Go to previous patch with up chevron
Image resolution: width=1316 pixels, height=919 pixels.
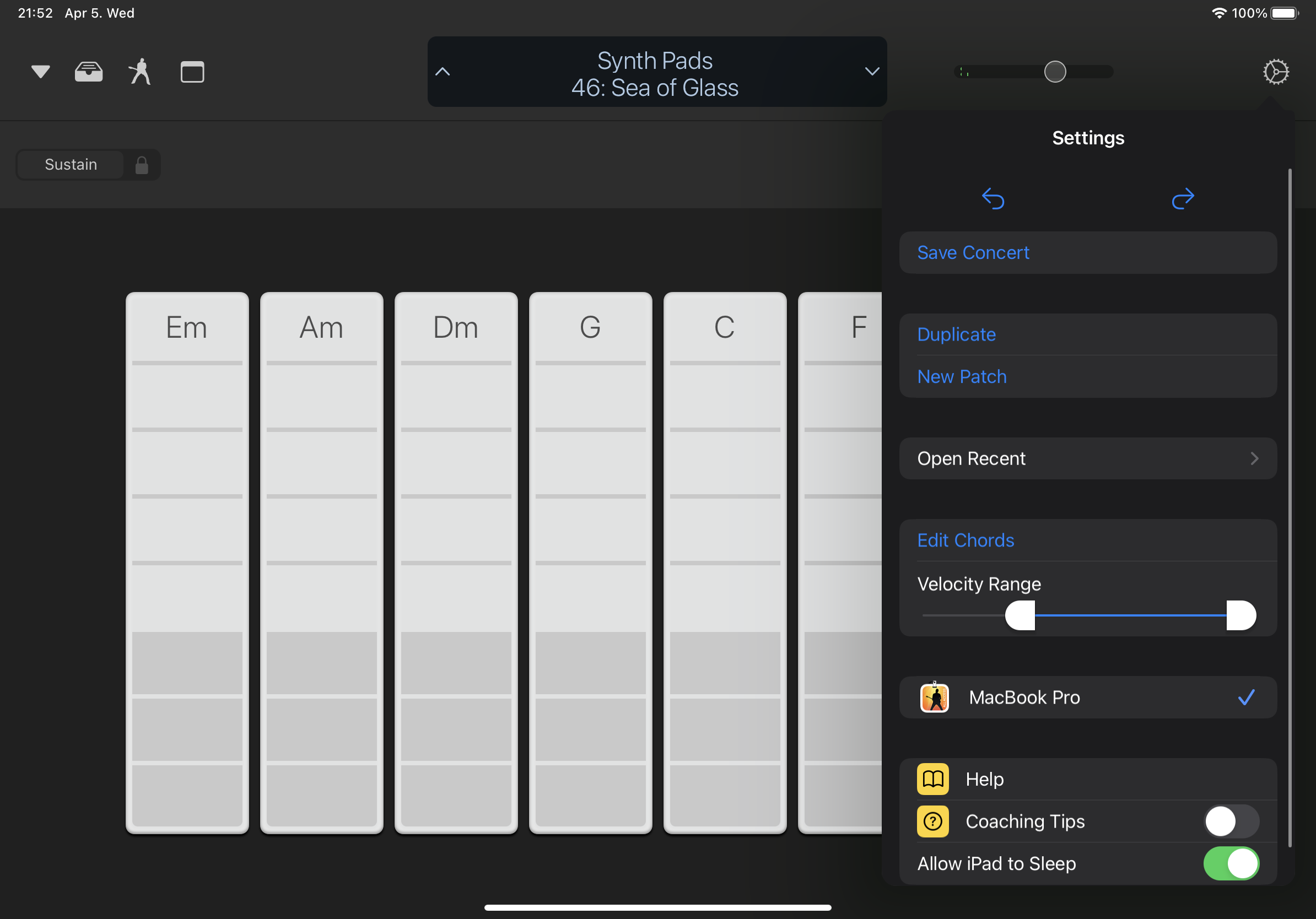[x=443, y=72]
